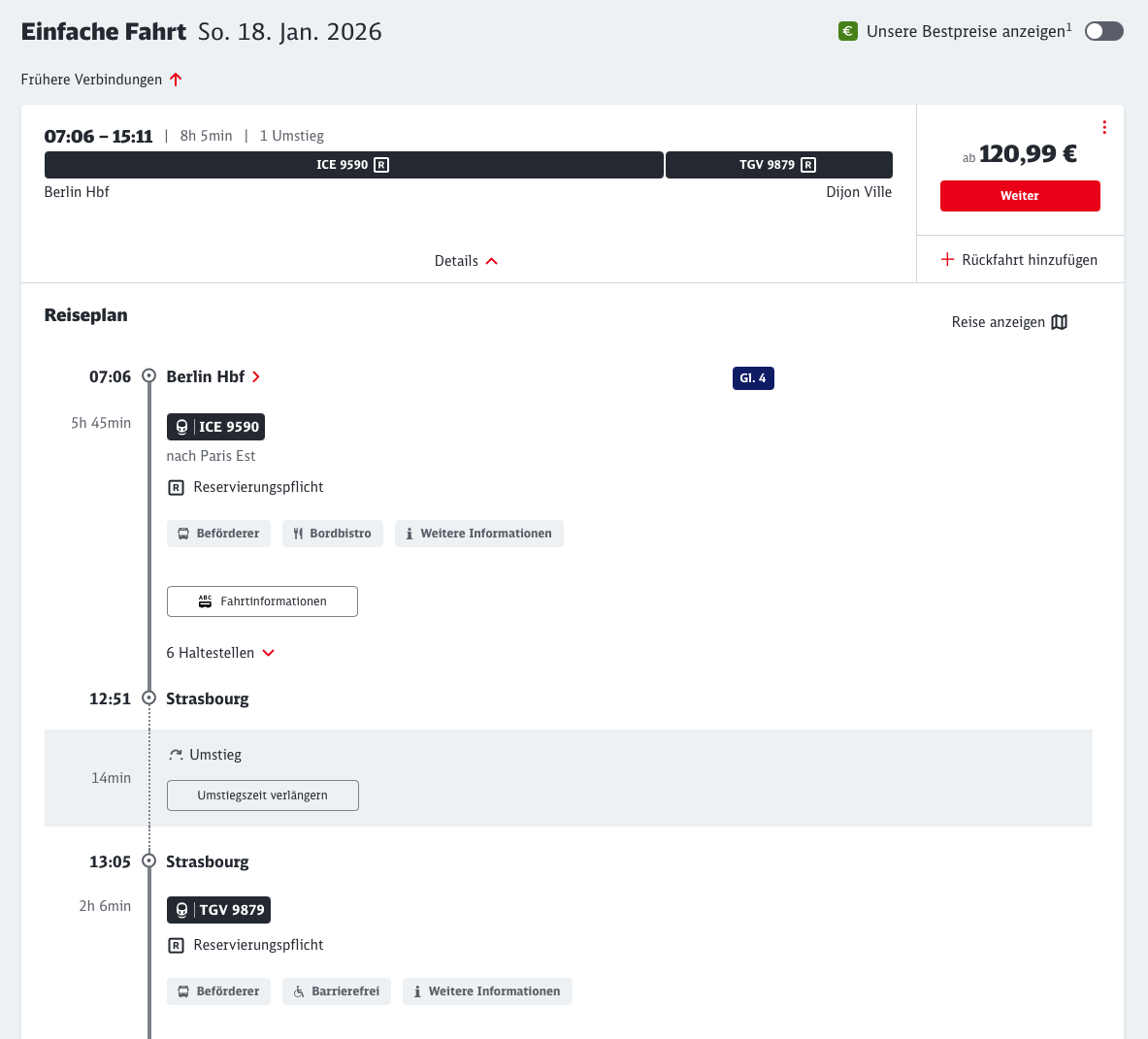
Task: Open the three-dot options menu
Action: [x=1103, y=128]
